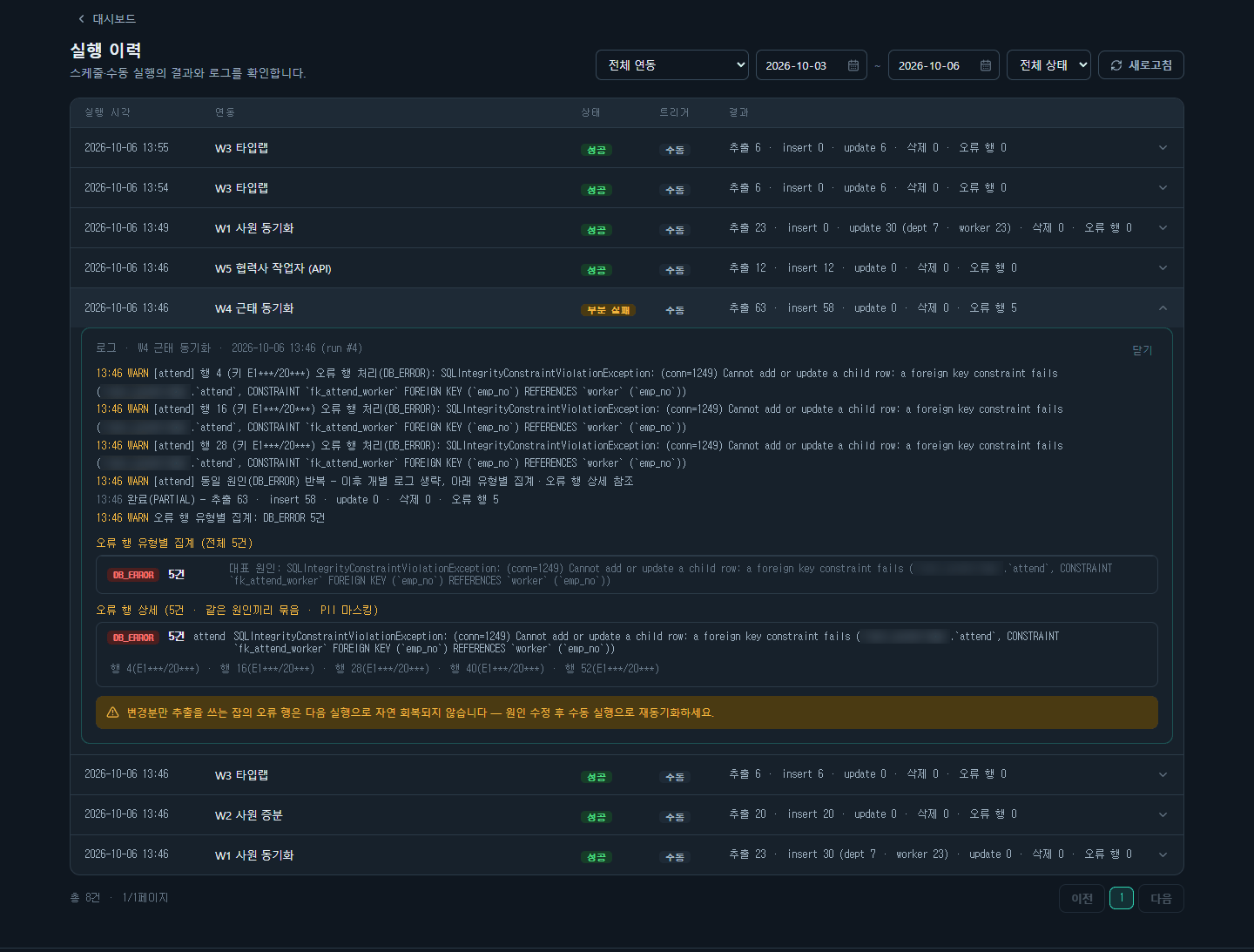Open the 전체 상태 status dropdown
The image size is (1254, 952).
coord(1048,65)
